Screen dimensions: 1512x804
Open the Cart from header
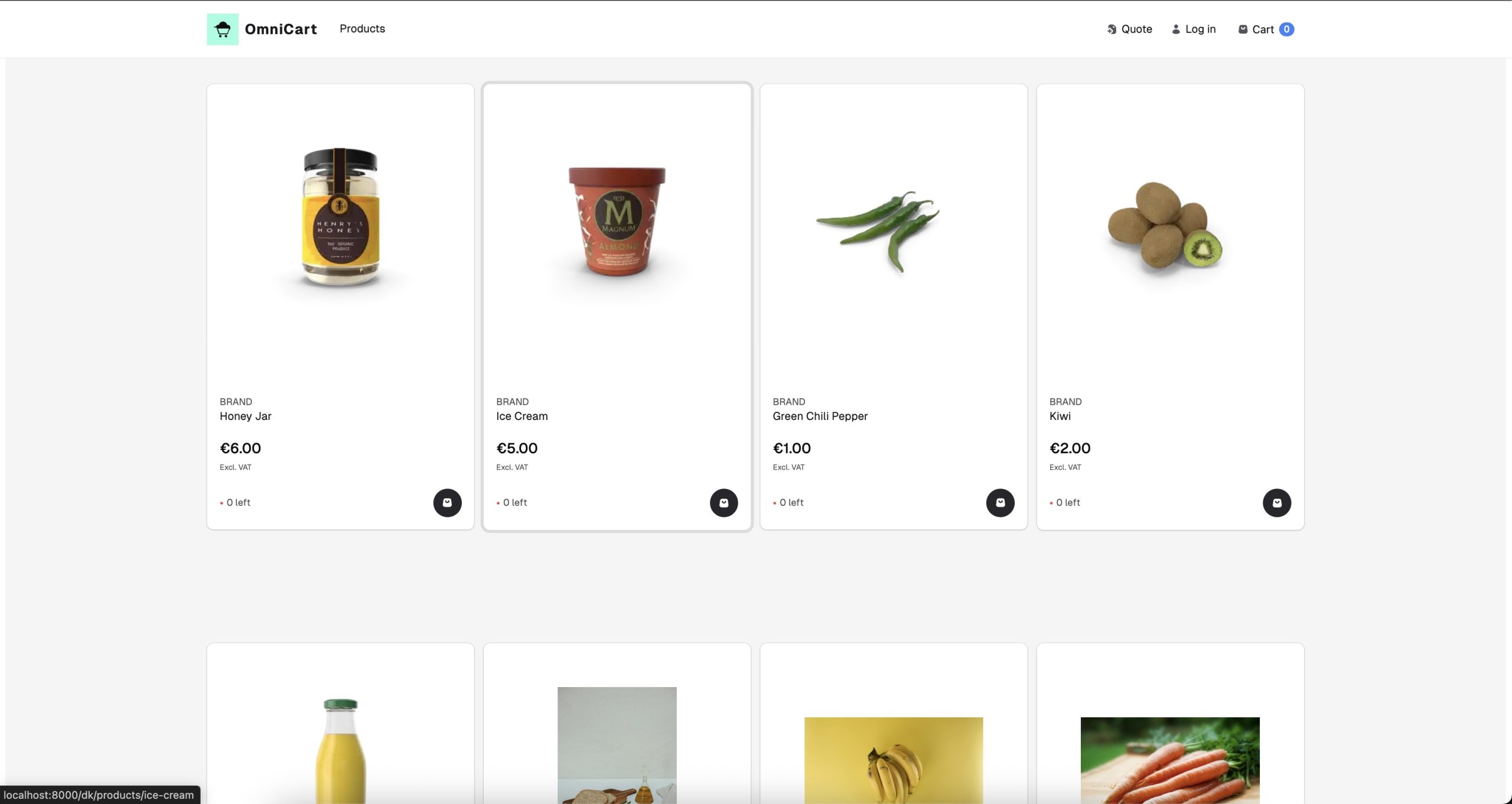pyautogui.click(x=1266, y=29)
